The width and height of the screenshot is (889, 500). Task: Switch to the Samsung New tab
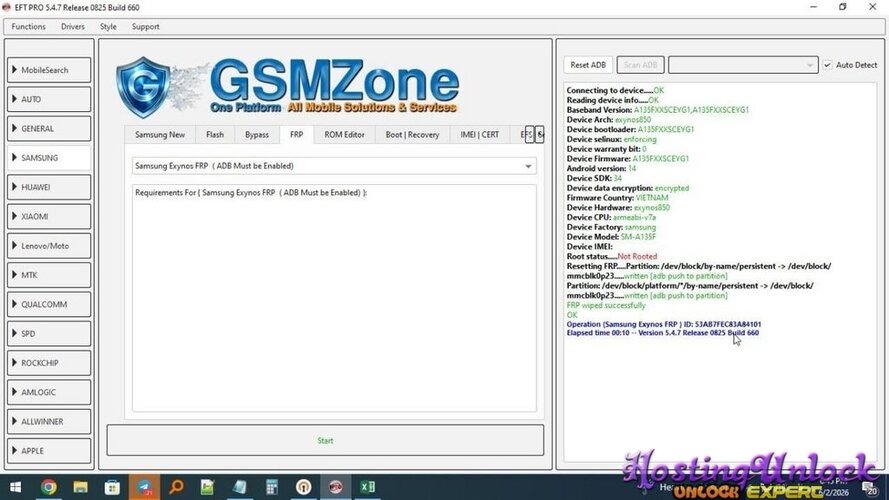pyautogui.click(x=160, y=135)
